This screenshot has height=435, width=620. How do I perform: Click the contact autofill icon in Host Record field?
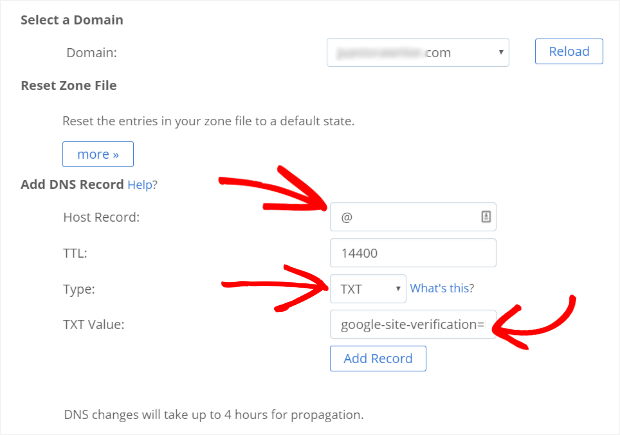tap(486, 216)
